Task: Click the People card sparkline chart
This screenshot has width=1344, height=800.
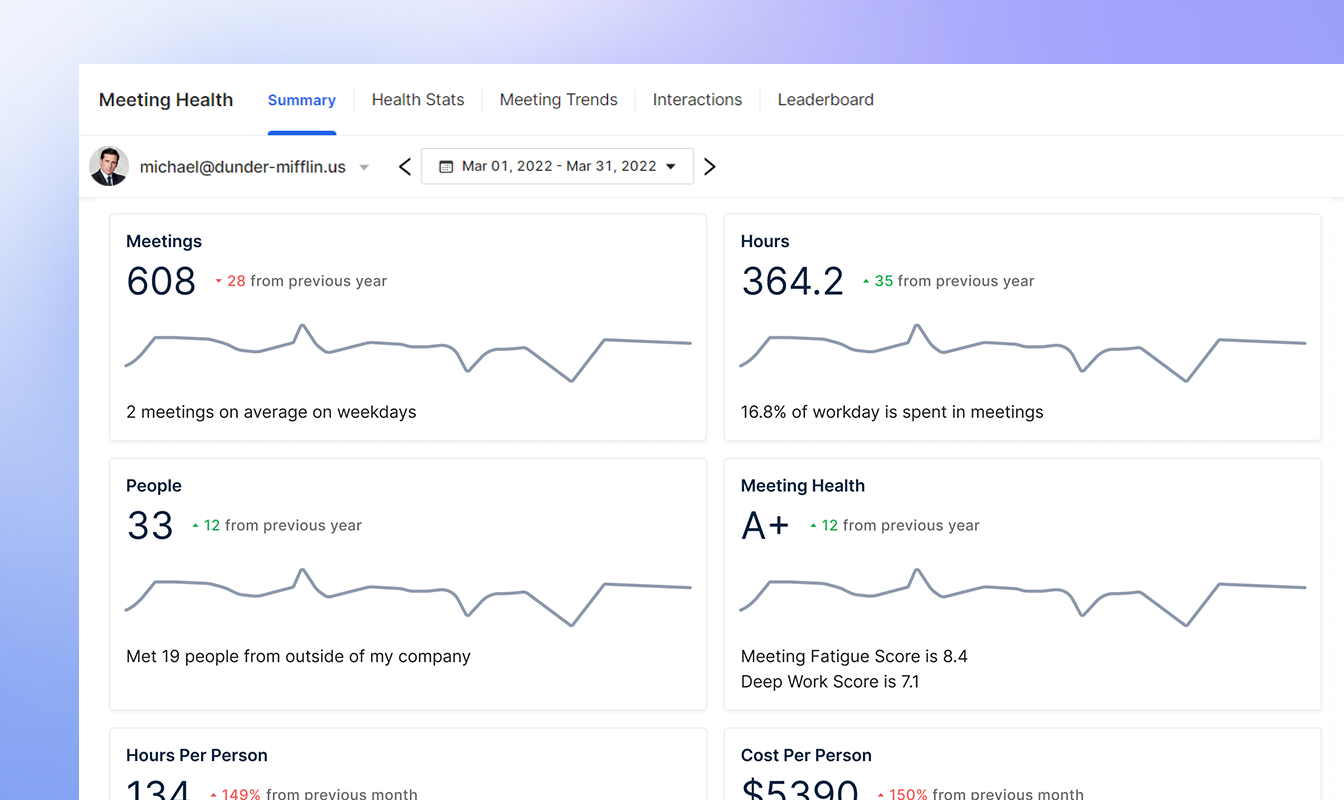Action: click(x=408, y=597)
